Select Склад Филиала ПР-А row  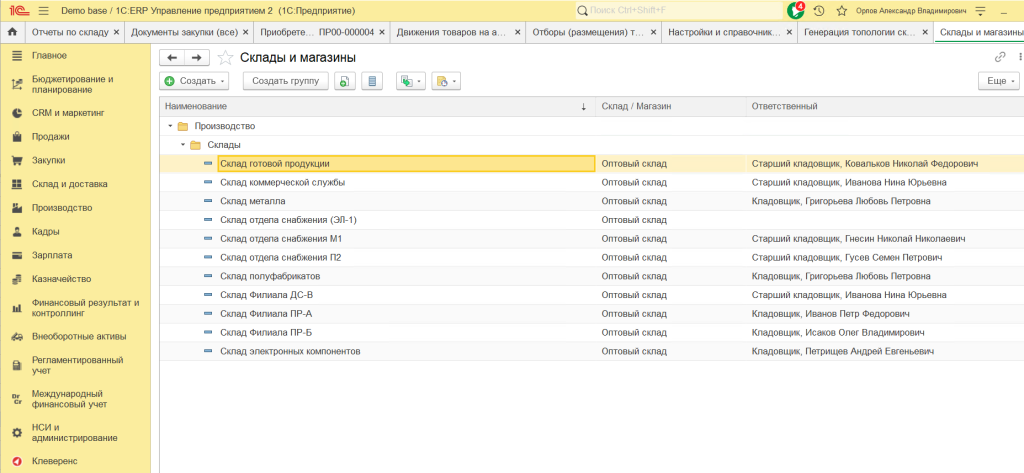592,314
